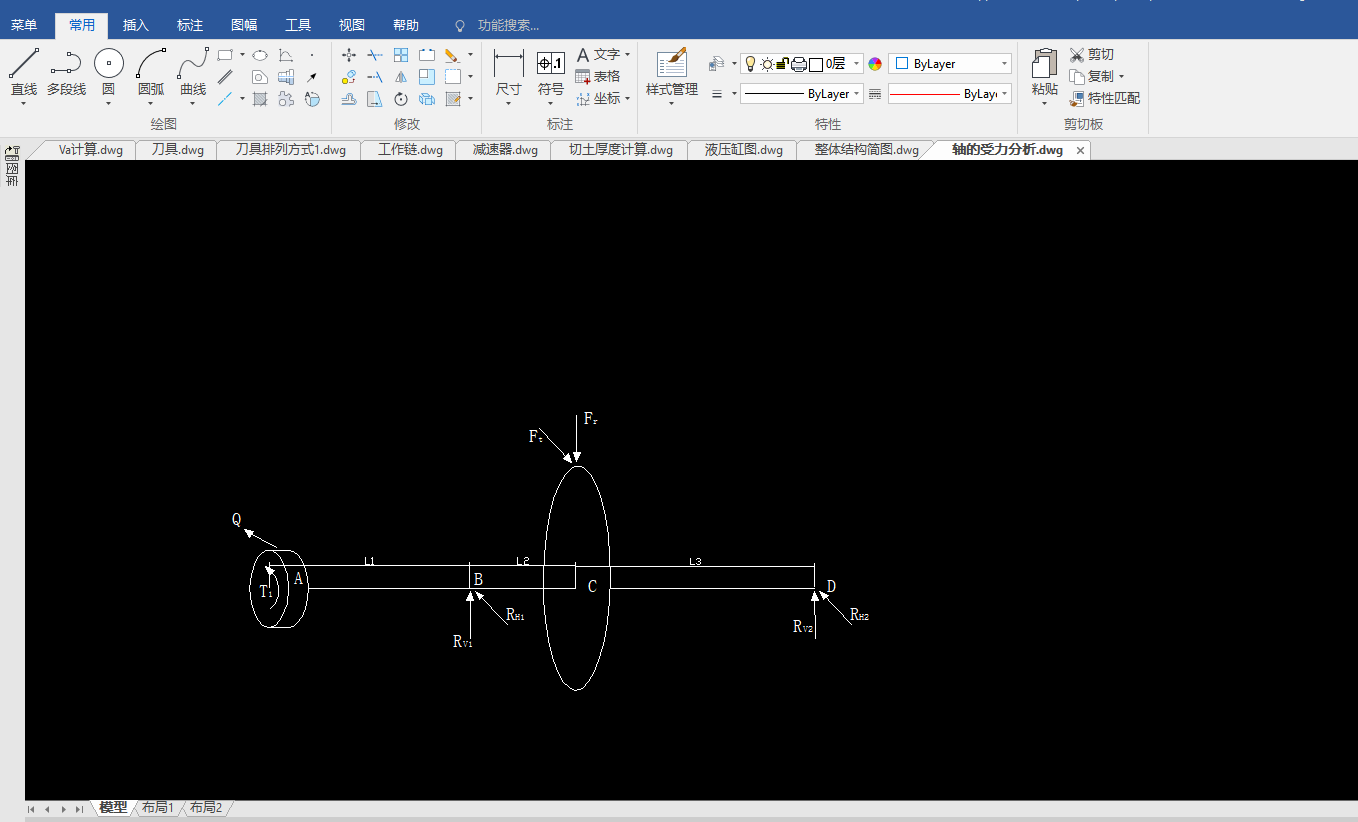Switch to the 减速器.dwg document tab
Screen dimensions: 1358x822
click(505, 150)
